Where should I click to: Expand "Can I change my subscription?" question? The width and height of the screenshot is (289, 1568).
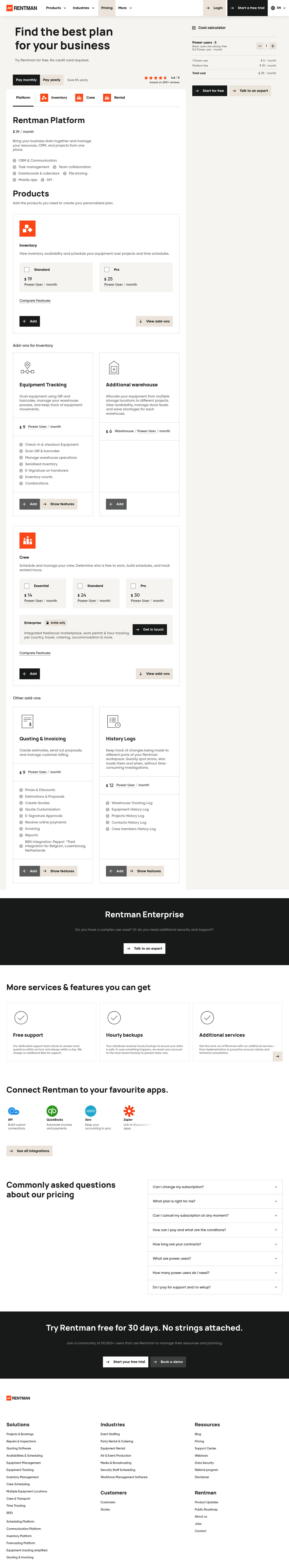(215, 1187)
